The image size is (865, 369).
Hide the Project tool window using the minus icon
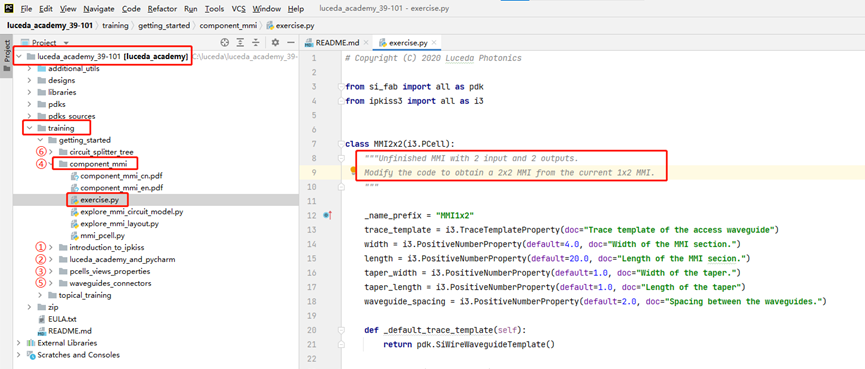tap(291, 42)
